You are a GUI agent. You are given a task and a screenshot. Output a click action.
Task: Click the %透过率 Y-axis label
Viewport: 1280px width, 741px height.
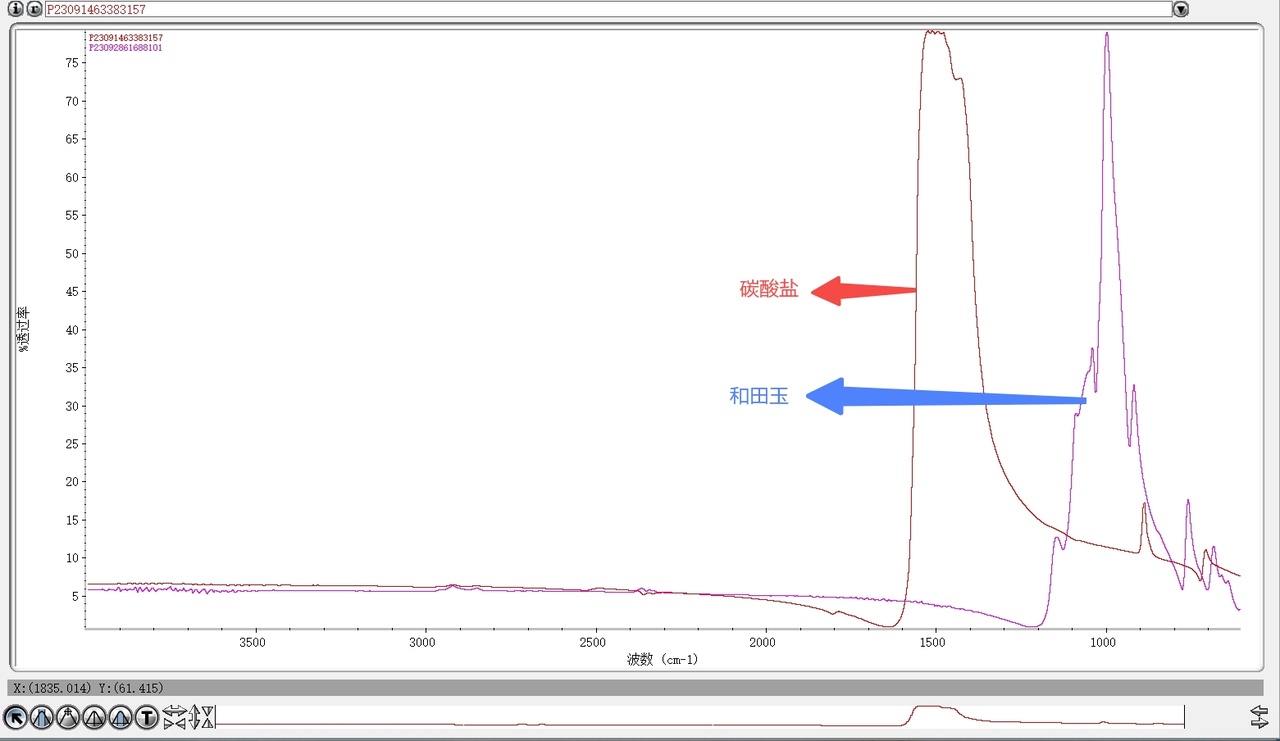(23, 330)
